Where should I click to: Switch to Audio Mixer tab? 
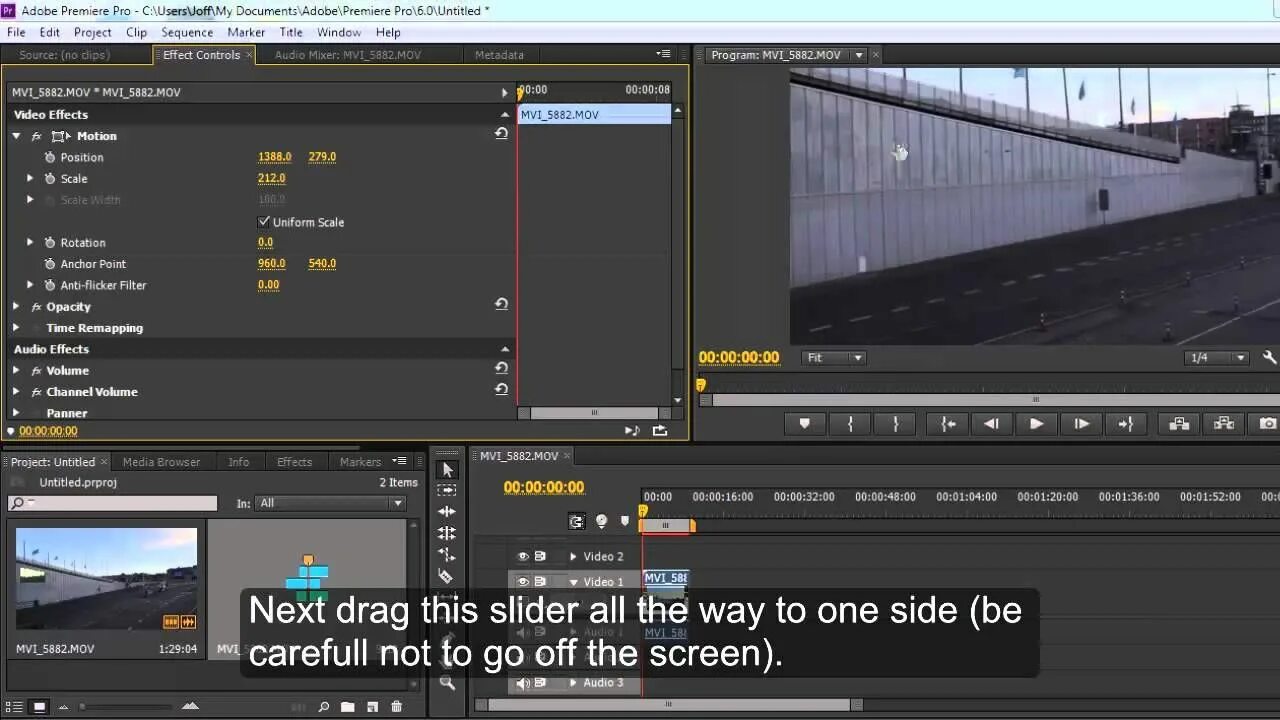(x=348, y=55)
